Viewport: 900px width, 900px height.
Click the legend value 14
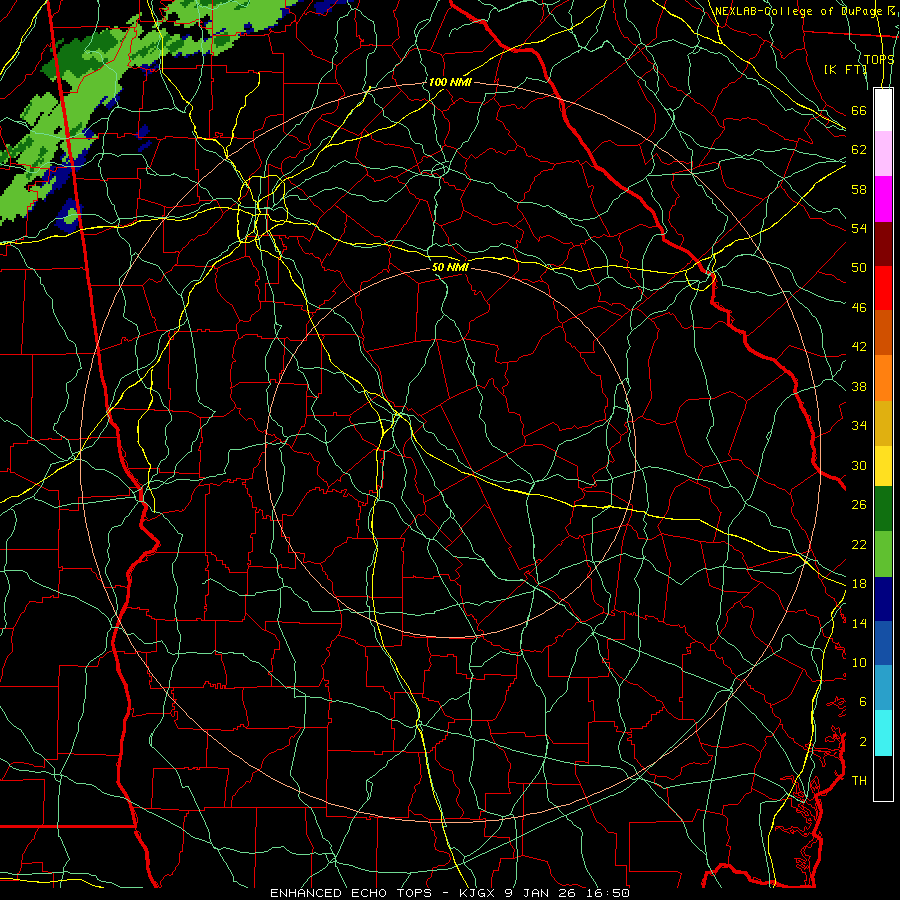click(x=859, y=623)
